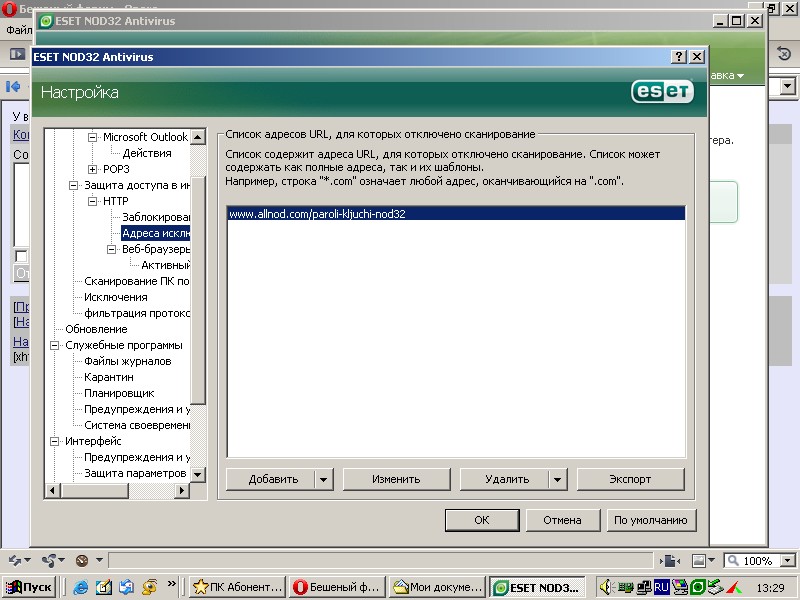Click the Отмена button
This screenshot has height=600, width=800.
tap(563, 520)
